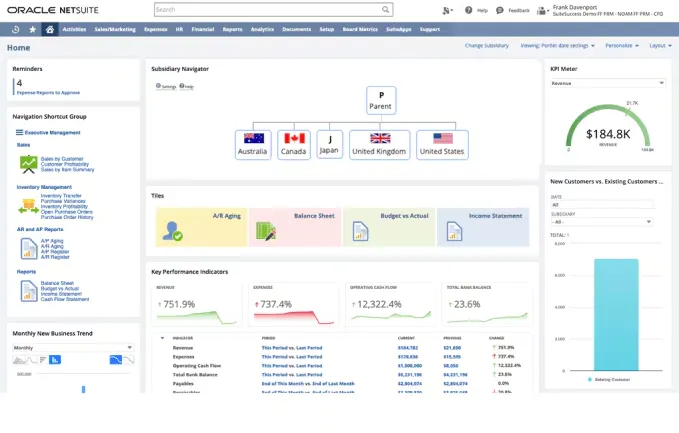Open the Recent Records clock icon
Image resolution: width=679 pixels, height=433 pixels.
click(x=15, y=29)
